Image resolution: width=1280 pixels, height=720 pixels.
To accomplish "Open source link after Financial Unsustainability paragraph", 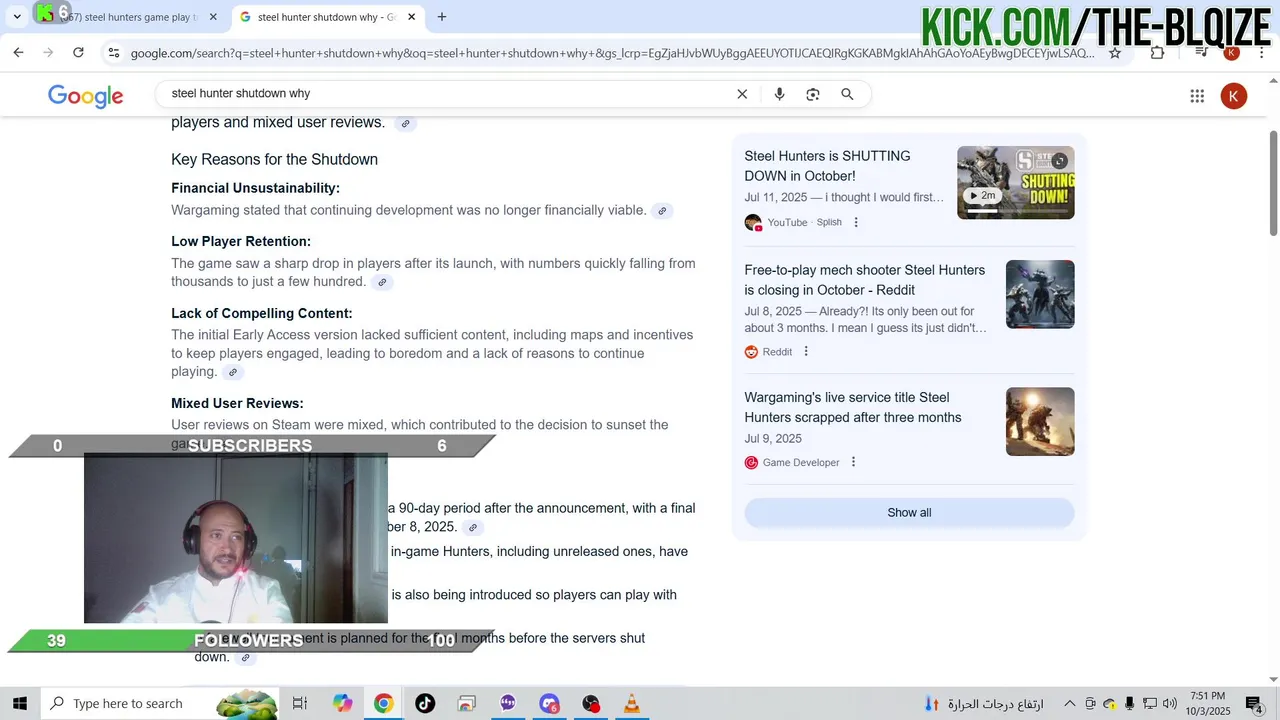I will pyautogui.click(x=661, y=211).
